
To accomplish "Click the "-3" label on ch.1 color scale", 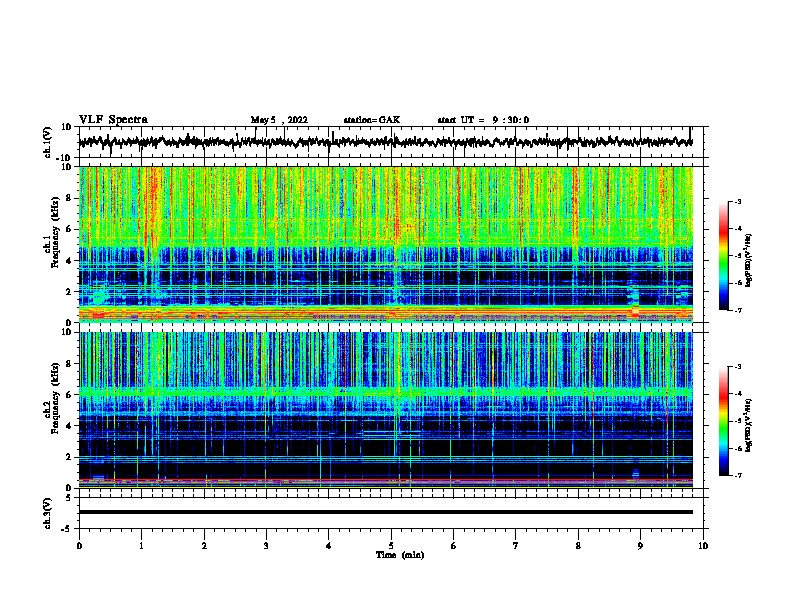I will tap(738, 201).
